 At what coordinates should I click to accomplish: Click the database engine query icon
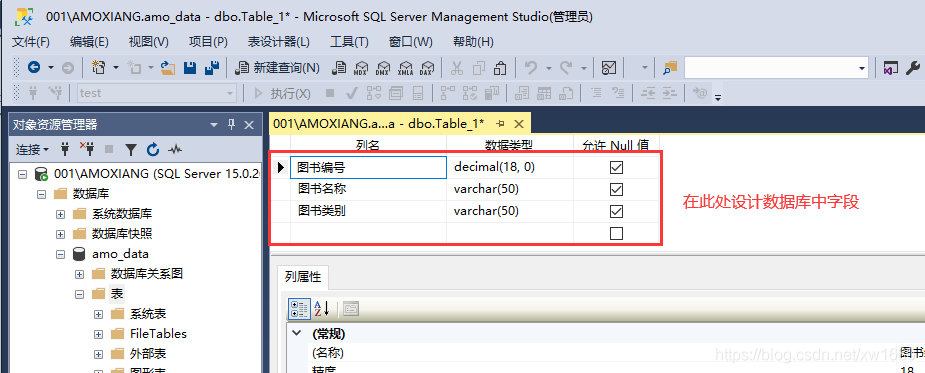click(339, 68)
